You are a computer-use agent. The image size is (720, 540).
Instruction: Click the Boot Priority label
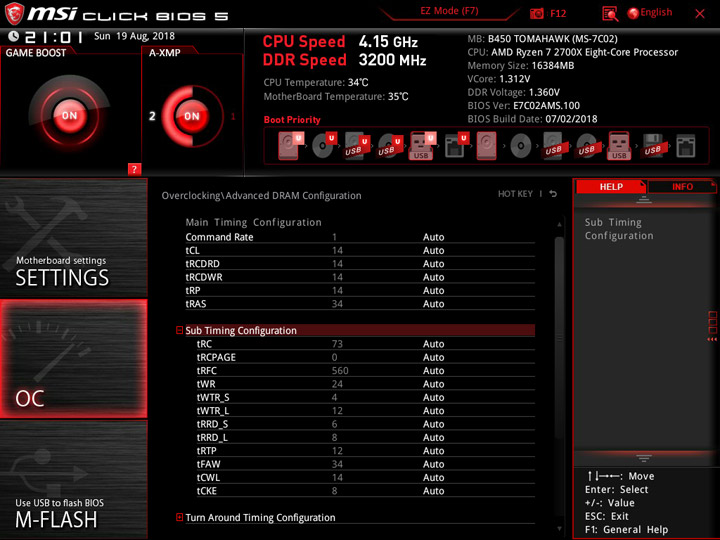tap(292, 120)
